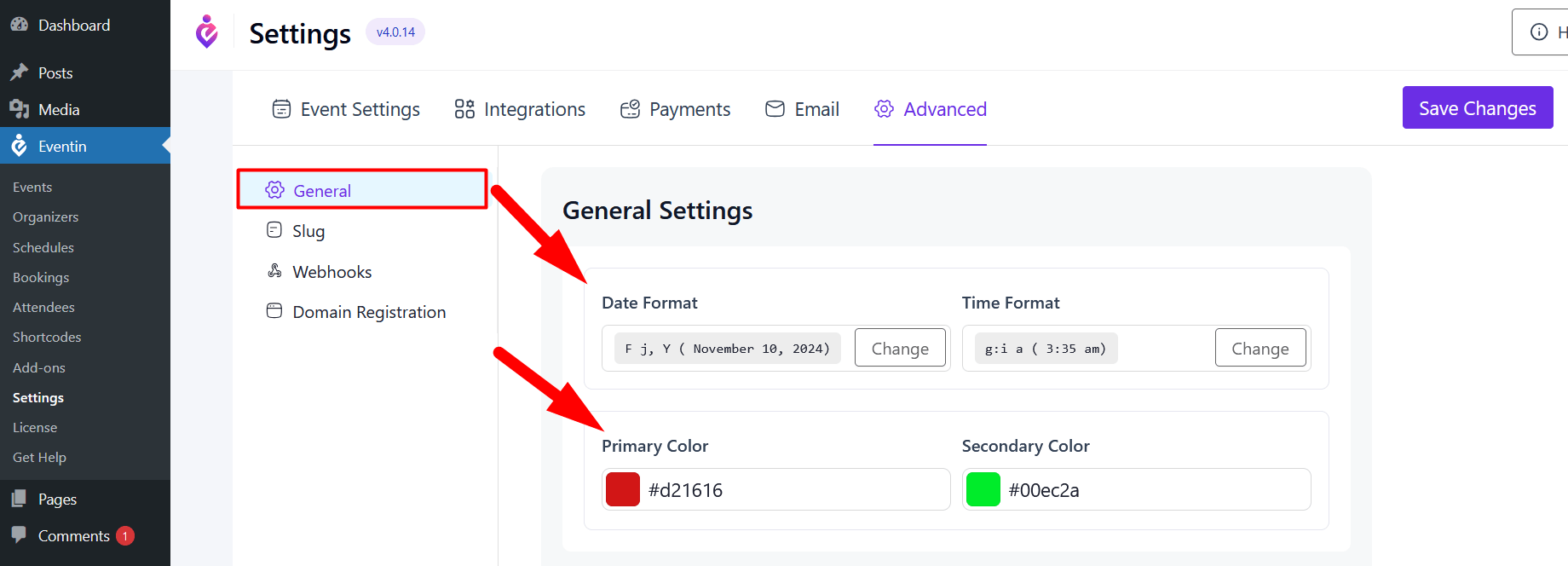Click the Advanced gear icon
Image resolution: width=1568 pixels, height=566 pixels.
click(x=885, y=109)
